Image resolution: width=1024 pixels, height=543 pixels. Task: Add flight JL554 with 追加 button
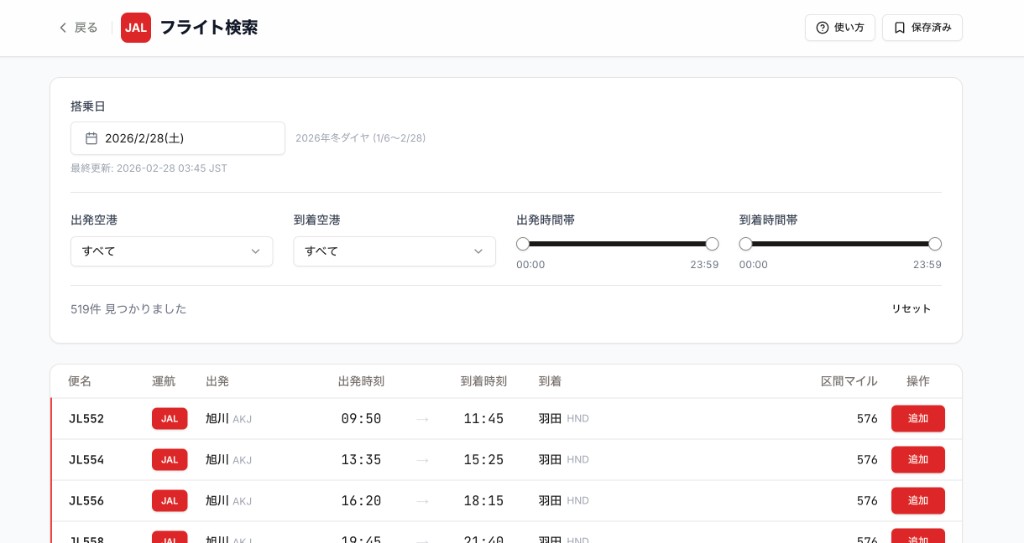(x=917, y=460)
